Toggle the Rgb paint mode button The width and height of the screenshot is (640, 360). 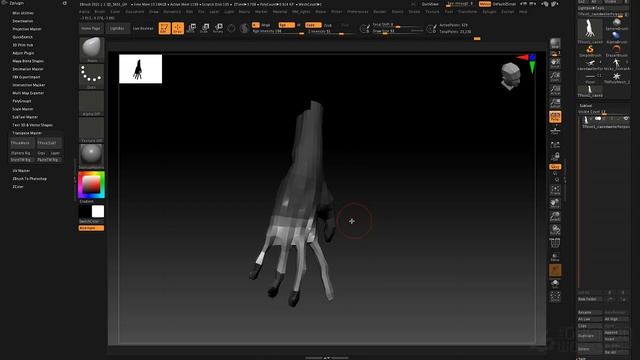286,25
